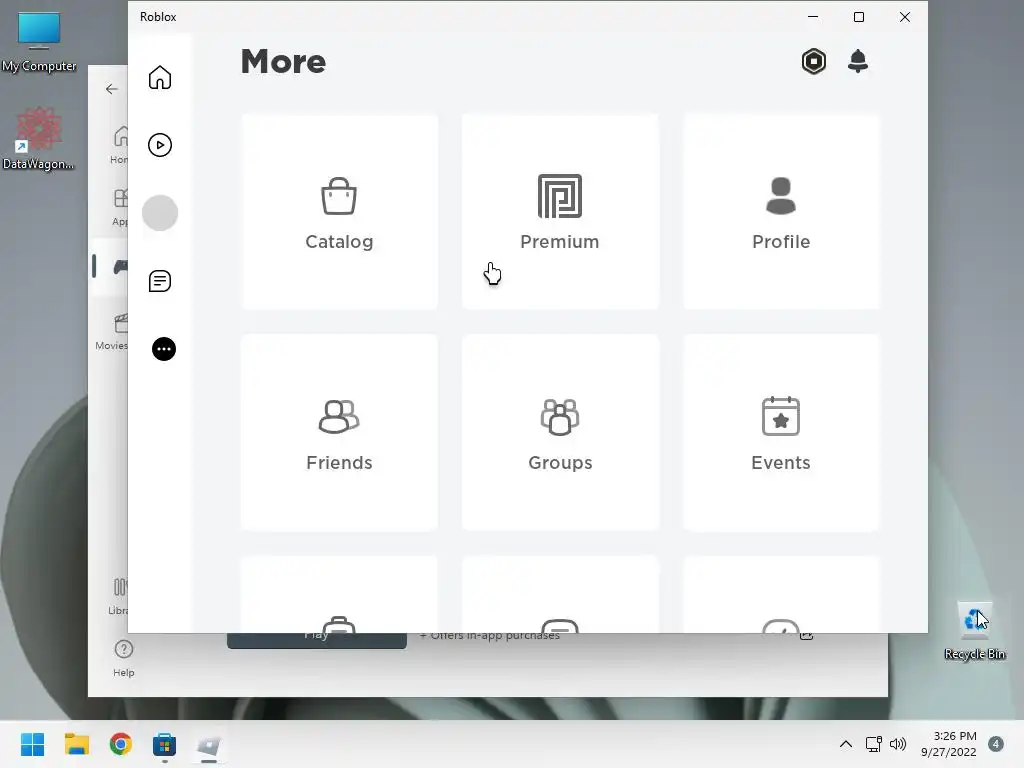Viewport: 1024px width, 768px height.
Task: Open the Windows Start menu
Action: pyautogui.click(x=33, y=744)
